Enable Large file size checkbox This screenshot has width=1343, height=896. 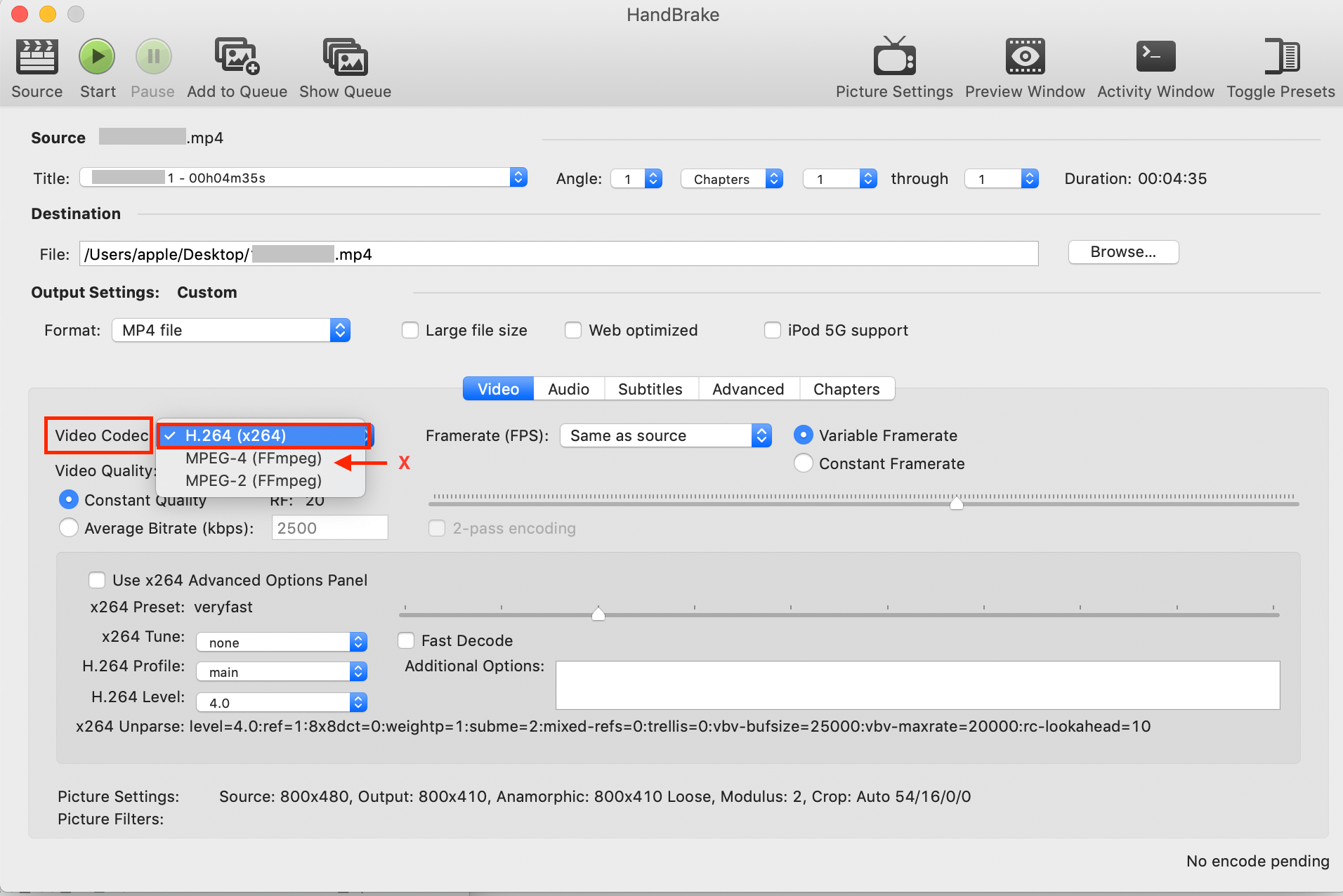(410, 330)
